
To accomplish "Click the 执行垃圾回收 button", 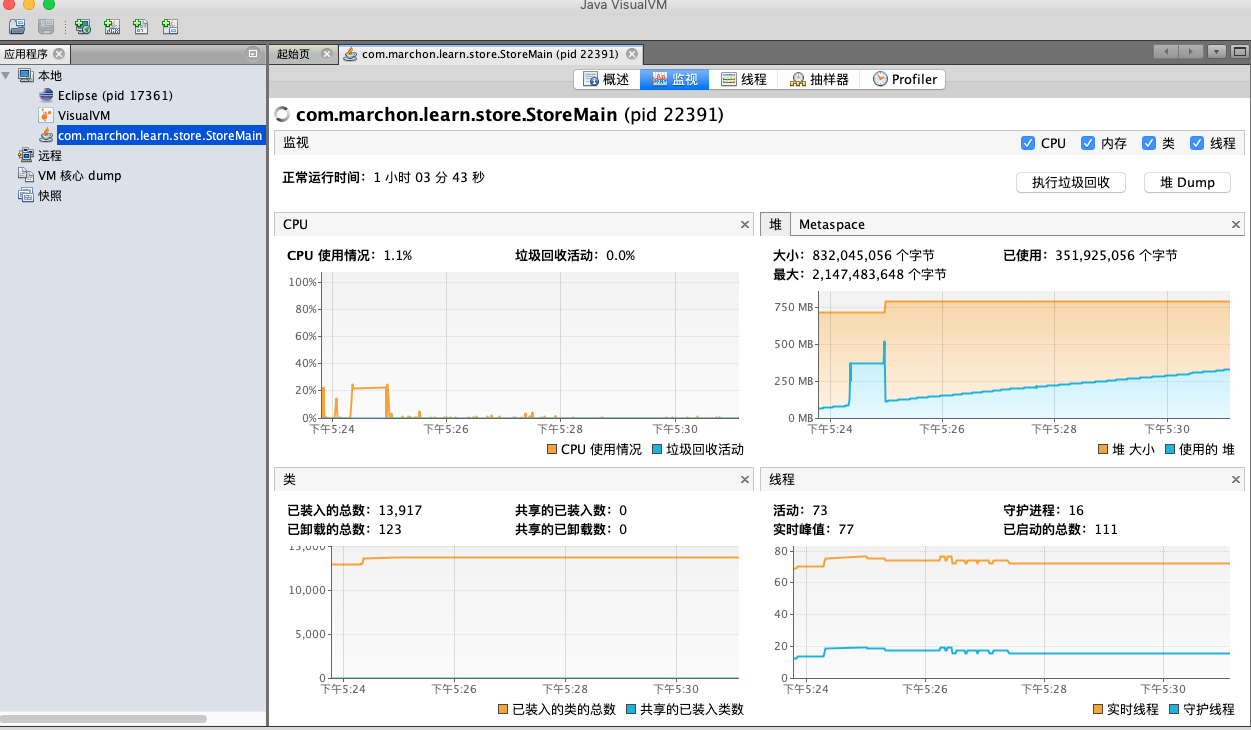I will 1070,182.
